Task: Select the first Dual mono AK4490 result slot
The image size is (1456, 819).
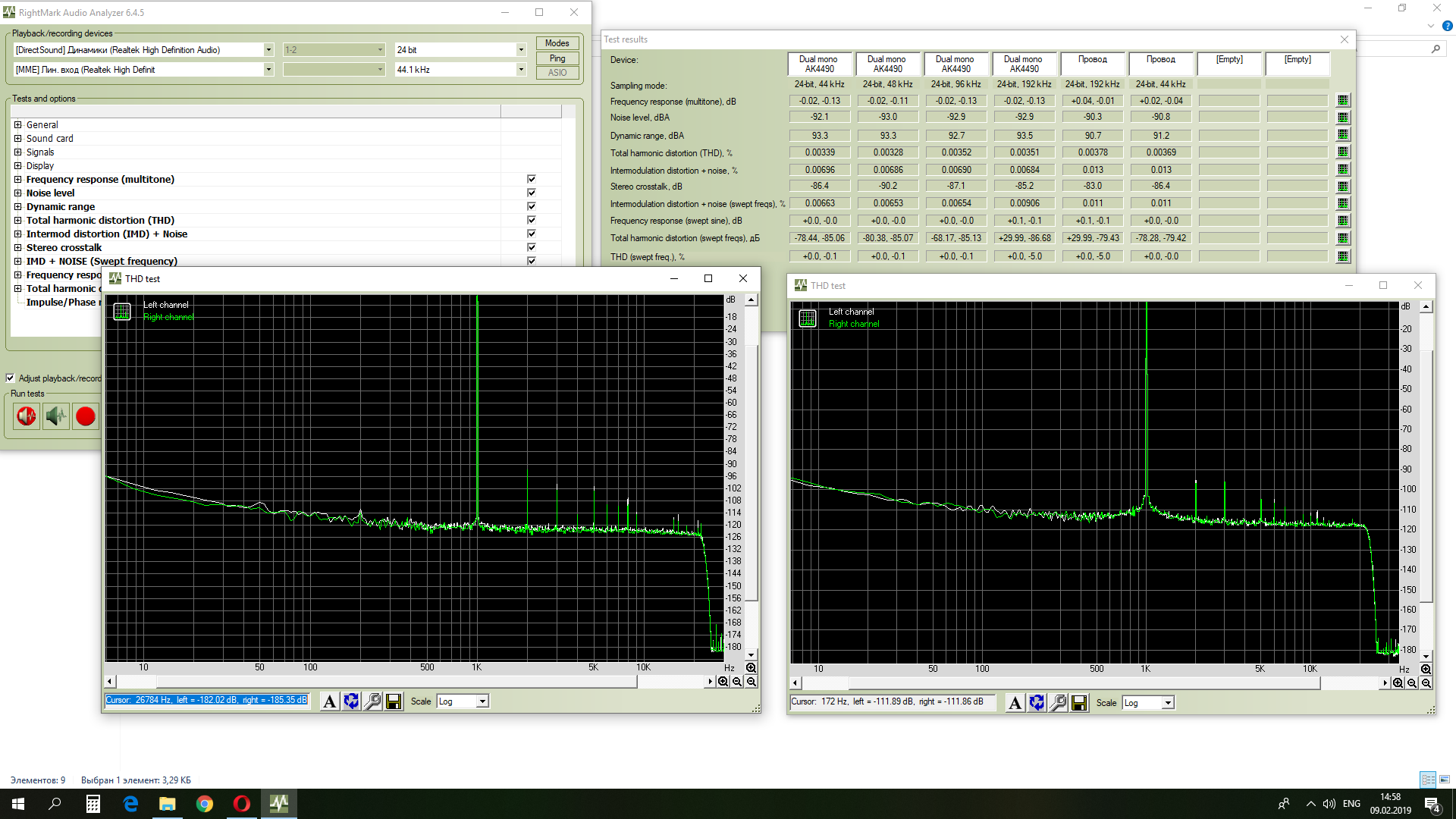Action: [819, 64]
